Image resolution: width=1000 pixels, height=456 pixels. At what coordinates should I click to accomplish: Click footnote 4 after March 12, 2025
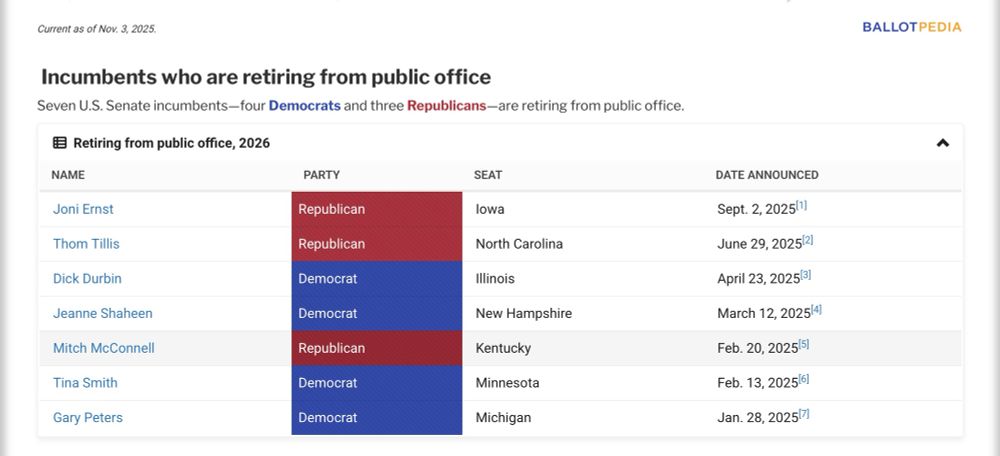click(816, 309)
